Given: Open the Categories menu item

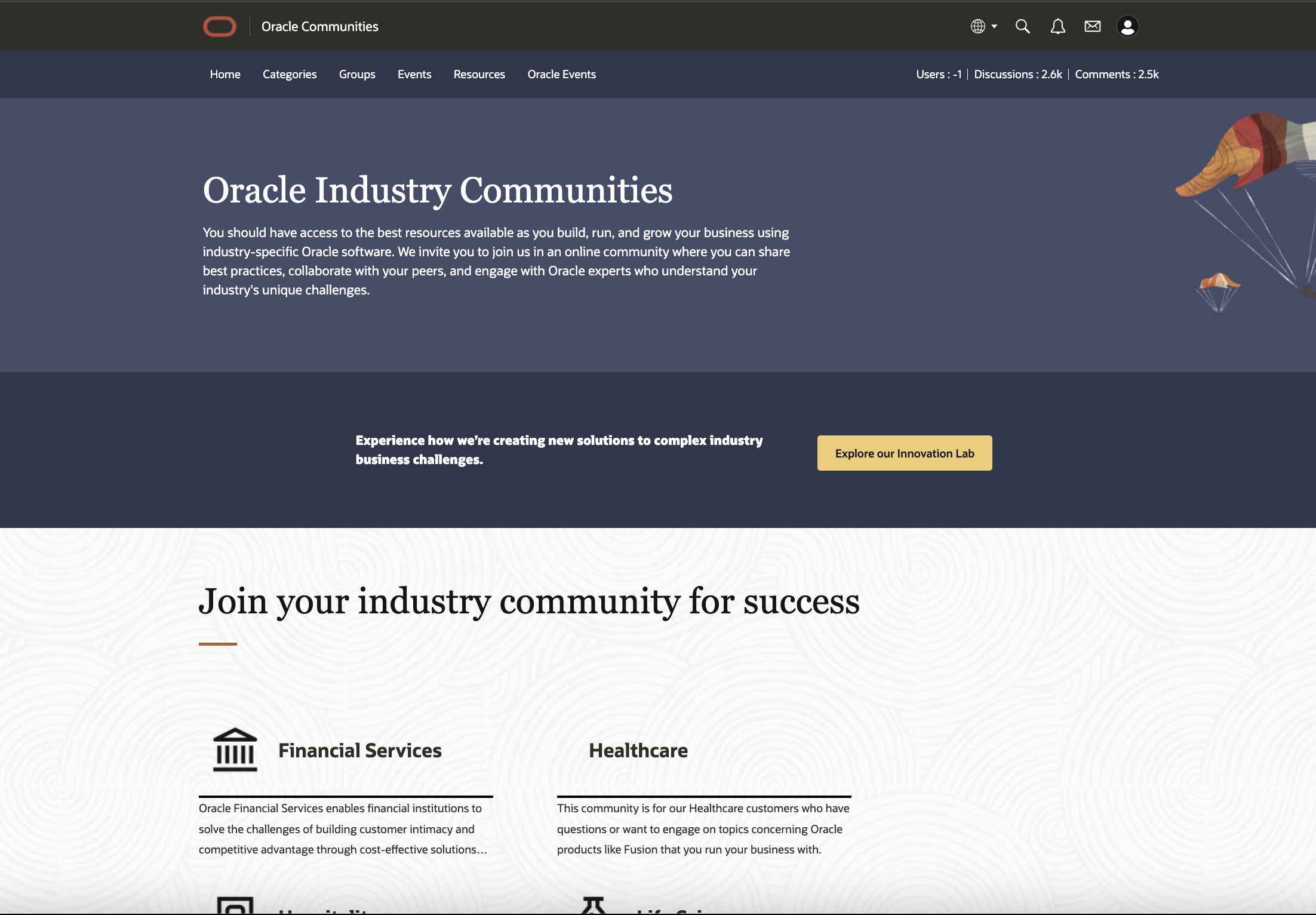Looking at the screenshot, I should pos(290,74).
